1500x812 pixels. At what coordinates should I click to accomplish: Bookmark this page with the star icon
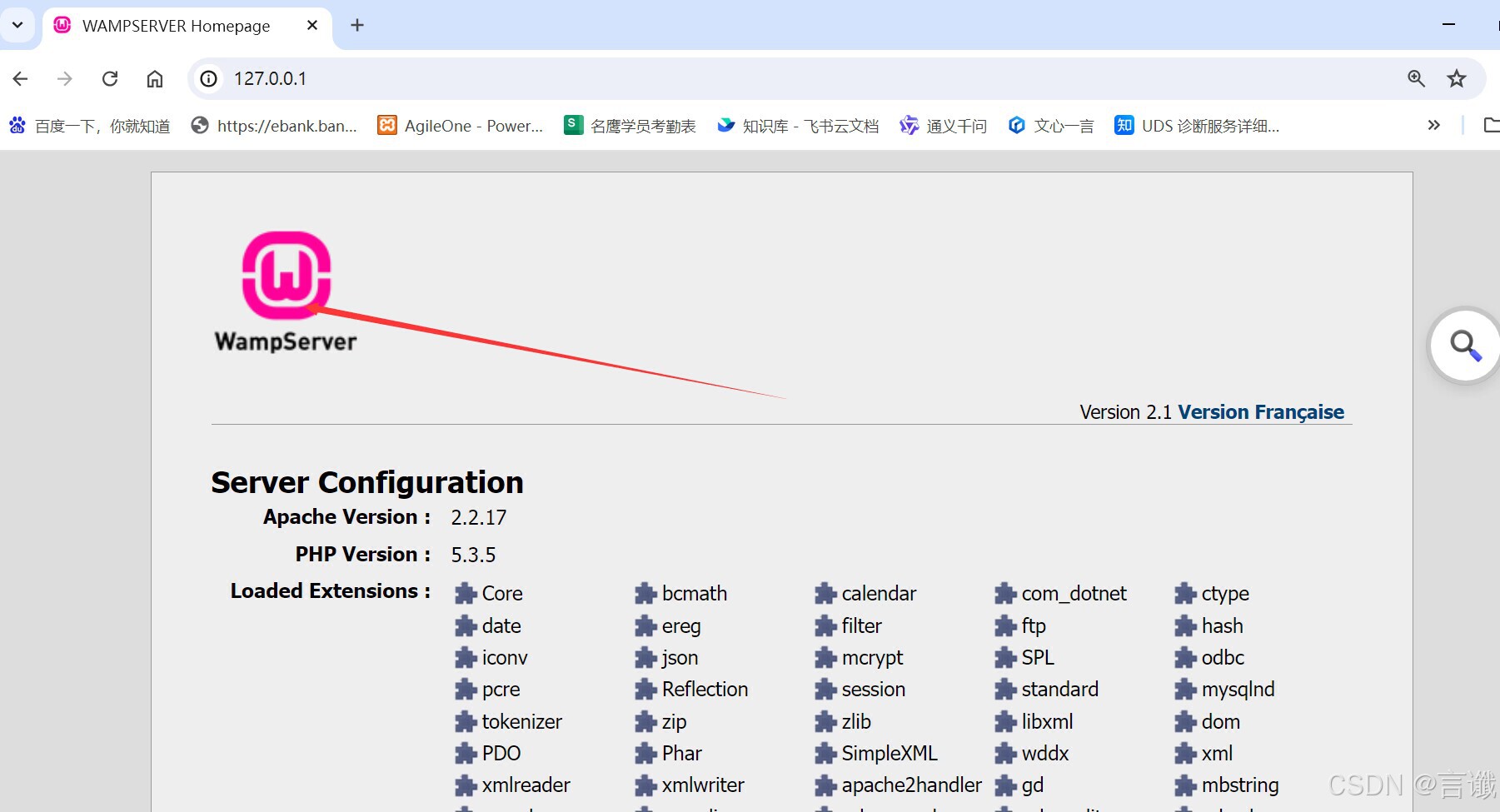(1457, 78)
